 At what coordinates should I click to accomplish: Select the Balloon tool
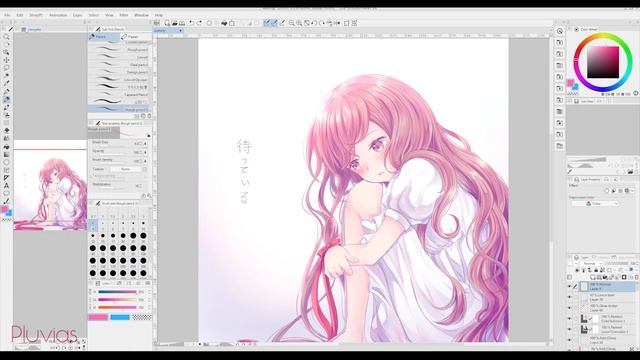tap(6, 193)
